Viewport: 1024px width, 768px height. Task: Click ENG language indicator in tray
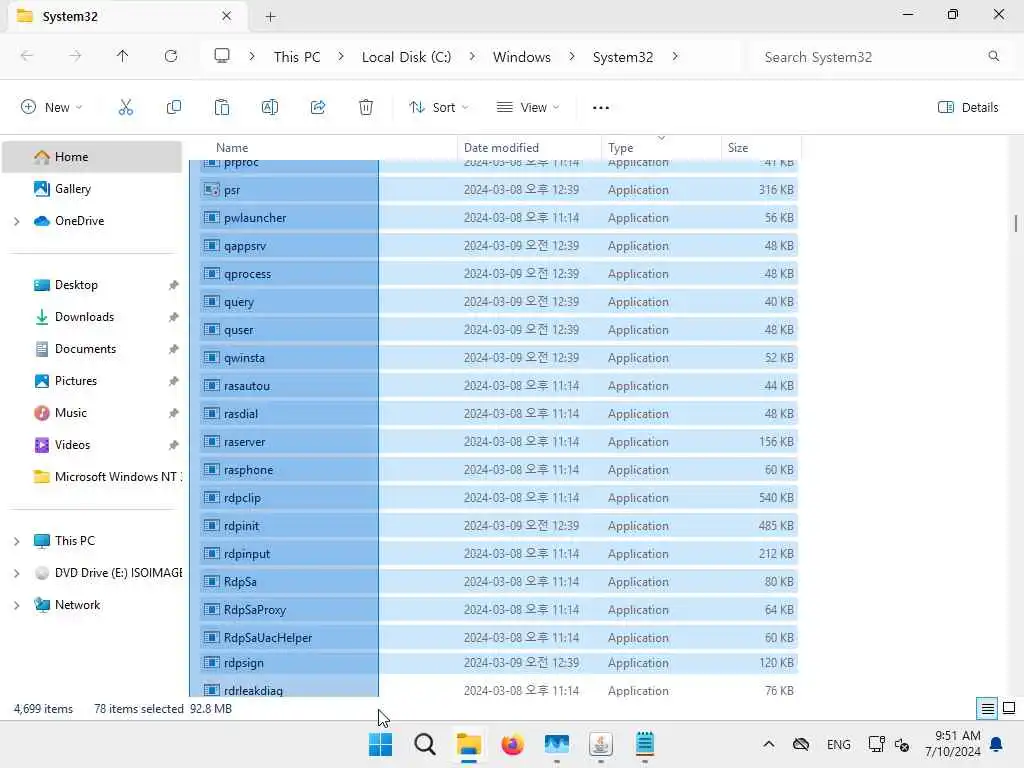point(838,744)
